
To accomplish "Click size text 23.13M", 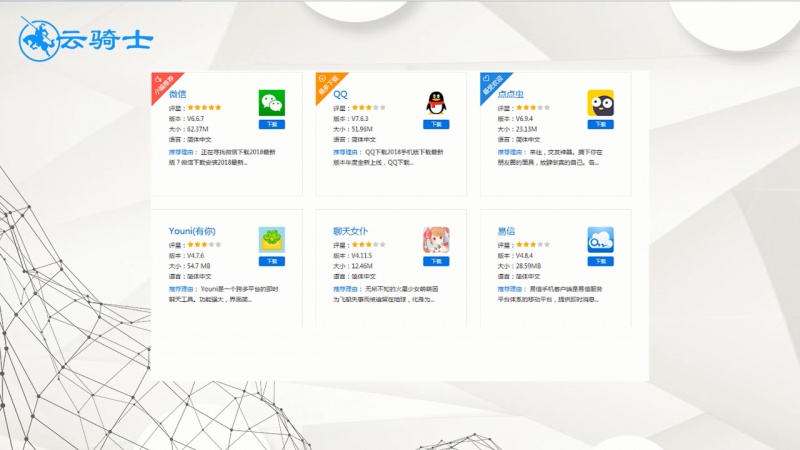I will [x=526, y=129].
